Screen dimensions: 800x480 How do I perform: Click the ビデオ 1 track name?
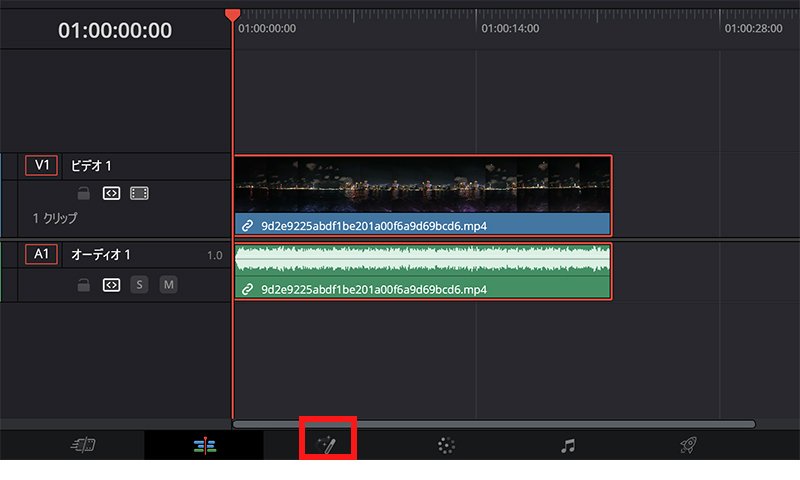click(x=91, y=166)
